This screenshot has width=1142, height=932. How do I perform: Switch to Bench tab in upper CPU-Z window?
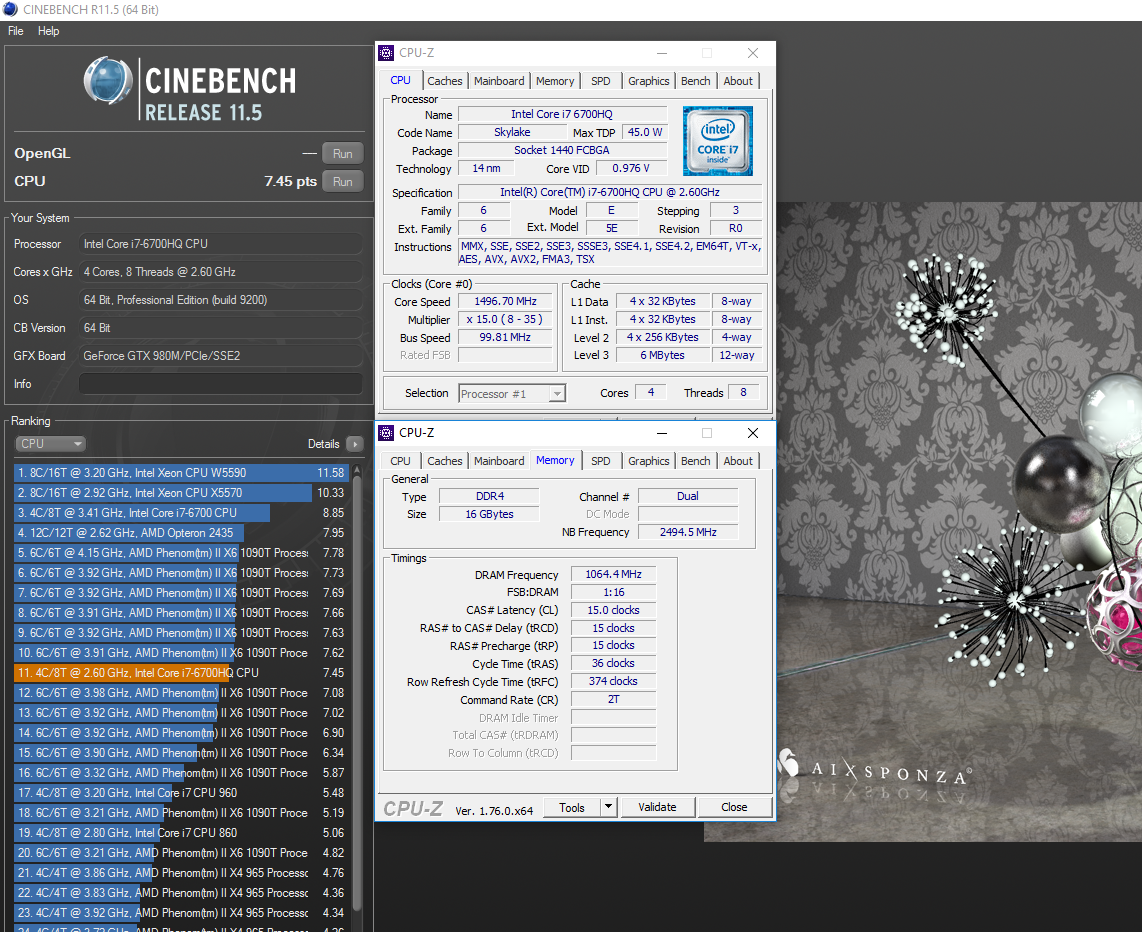pyautogui.click(x=696, y=81)
